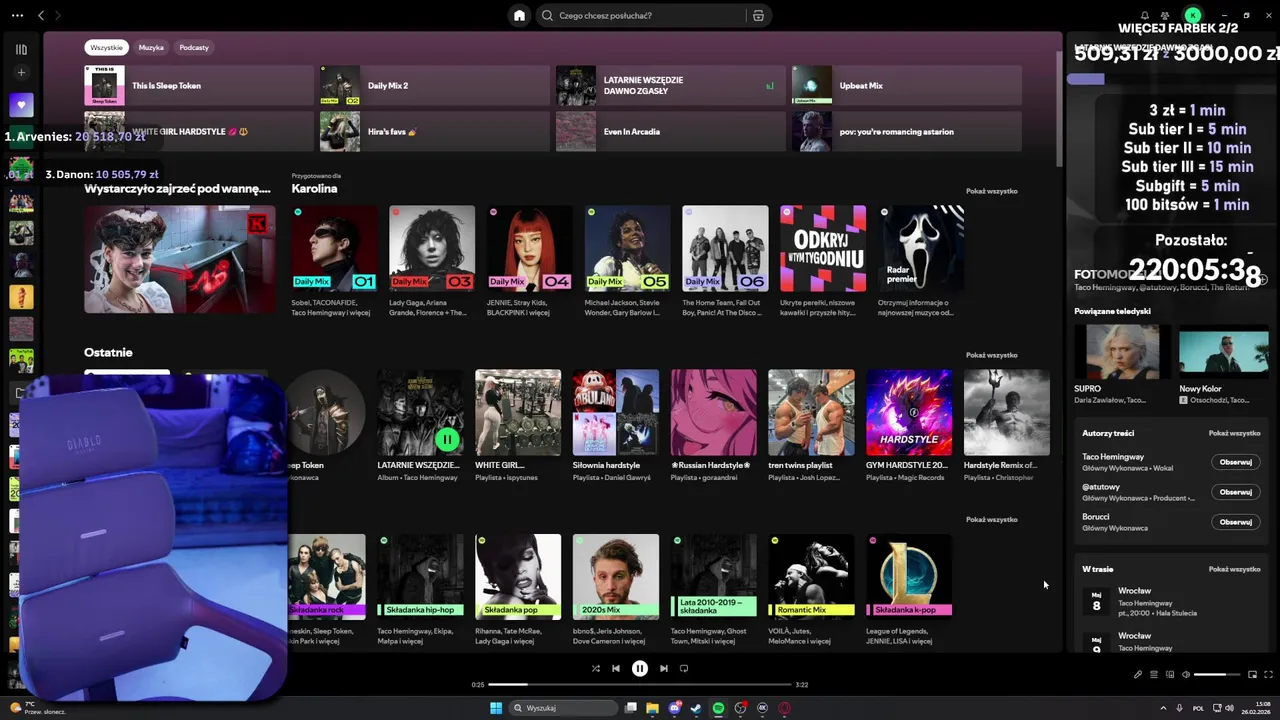This screenshot has width=1280, height=720.
Task: Open the mini player
Action: (1252, 674)
